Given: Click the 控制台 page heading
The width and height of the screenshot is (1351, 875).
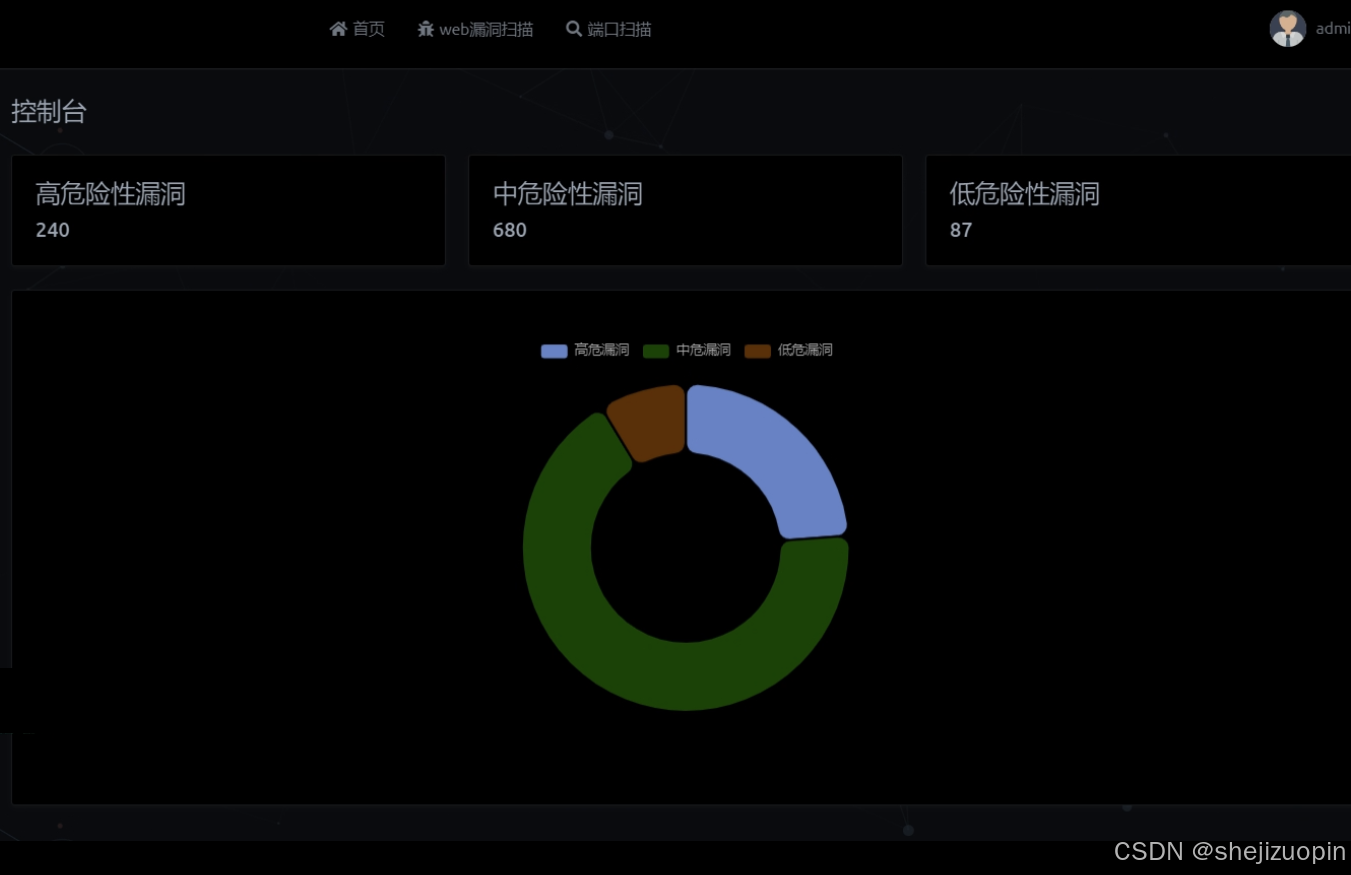Looking at the screenshot, I should [x=49, y=112].
